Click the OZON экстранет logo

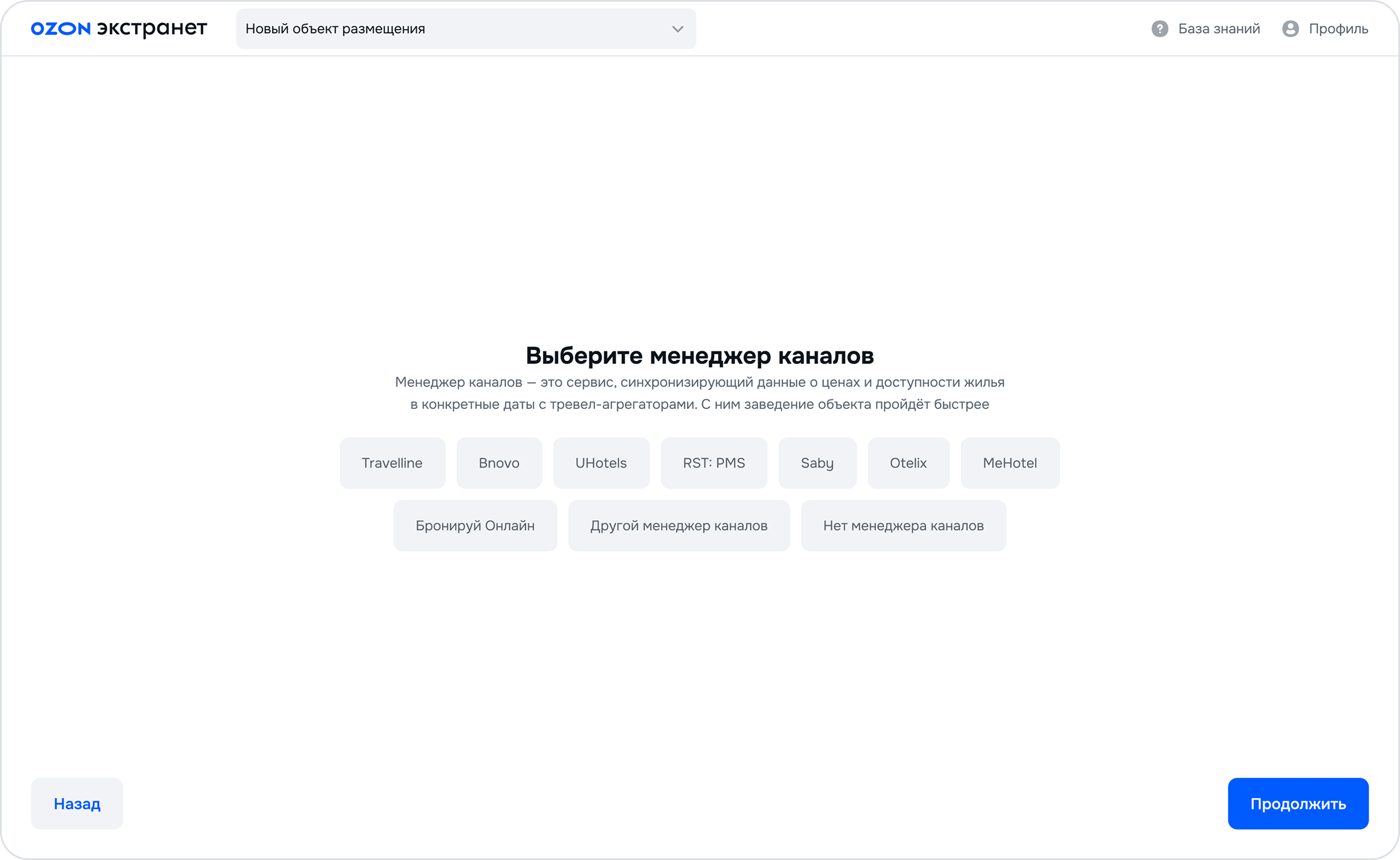click(x=119, y=28)
